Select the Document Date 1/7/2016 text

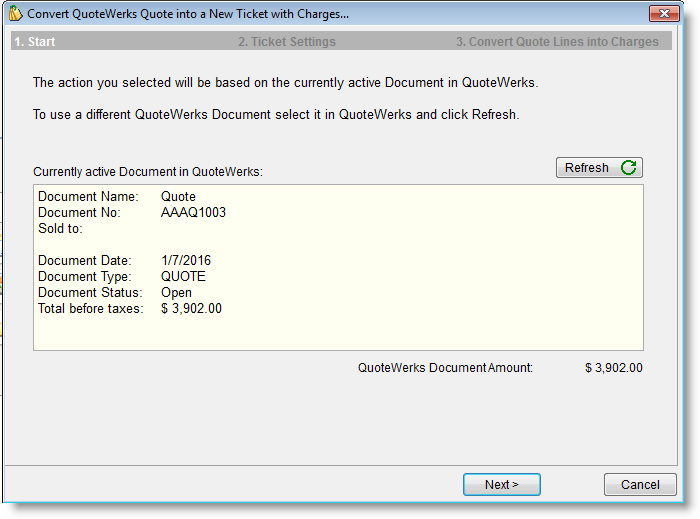coord(185,261)
